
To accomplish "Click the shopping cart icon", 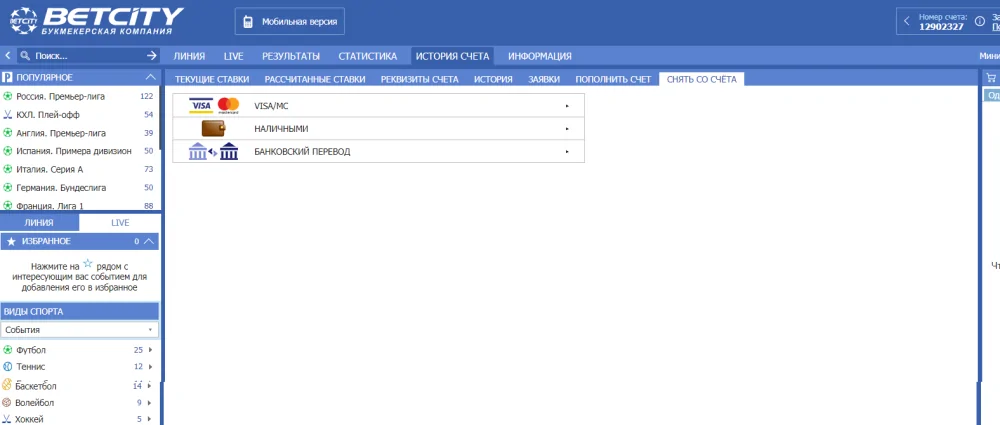I will point(991,78).
